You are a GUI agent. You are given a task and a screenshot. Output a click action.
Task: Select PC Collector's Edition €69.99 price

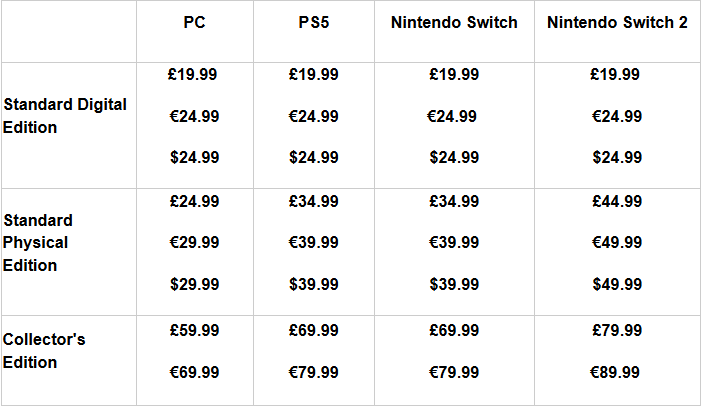click(x=194, y=372)
